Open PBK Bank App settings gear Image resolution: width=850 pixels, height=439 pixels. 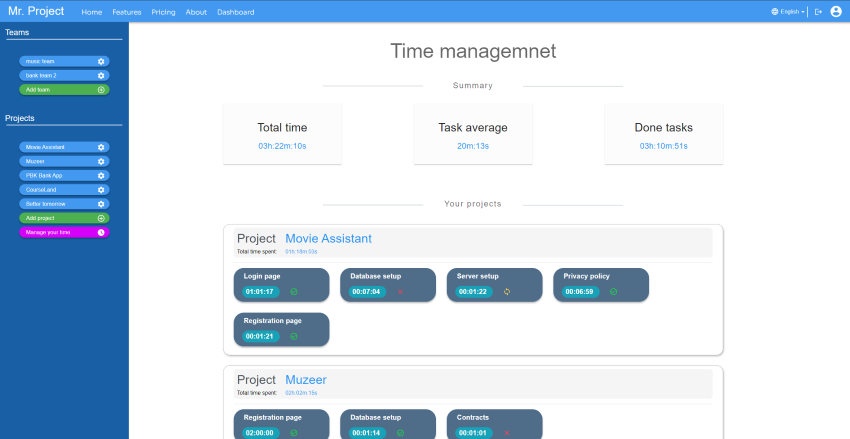coord(101,175)
